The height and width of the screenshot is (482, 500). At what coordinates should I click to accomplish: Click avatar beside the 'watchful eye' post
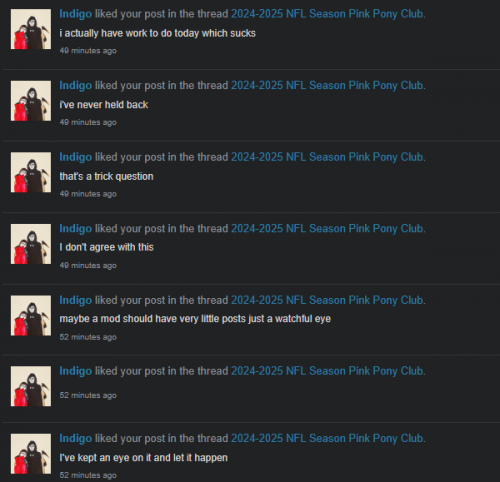coord(31,315)
